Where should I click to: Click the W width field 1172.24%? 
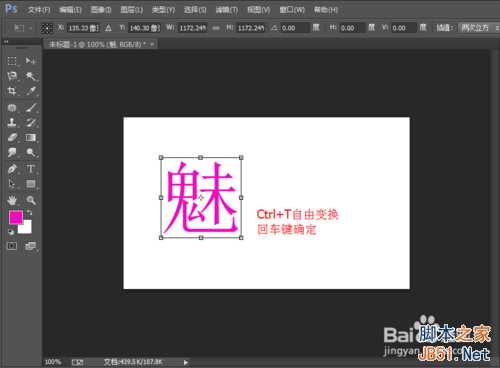[x=193, y=28]
